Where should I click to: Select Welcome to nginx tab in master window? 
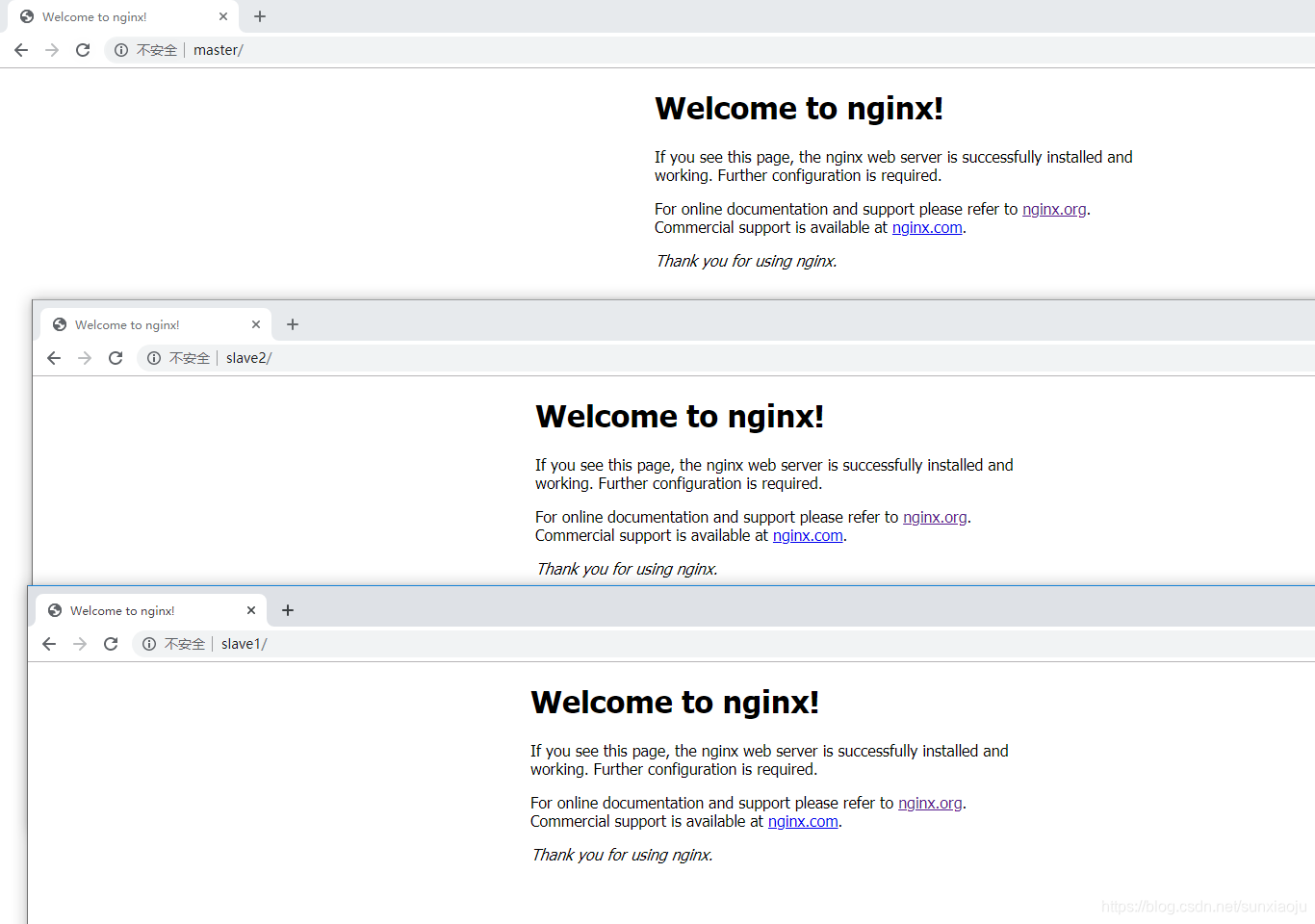click(x=123, y=16)
